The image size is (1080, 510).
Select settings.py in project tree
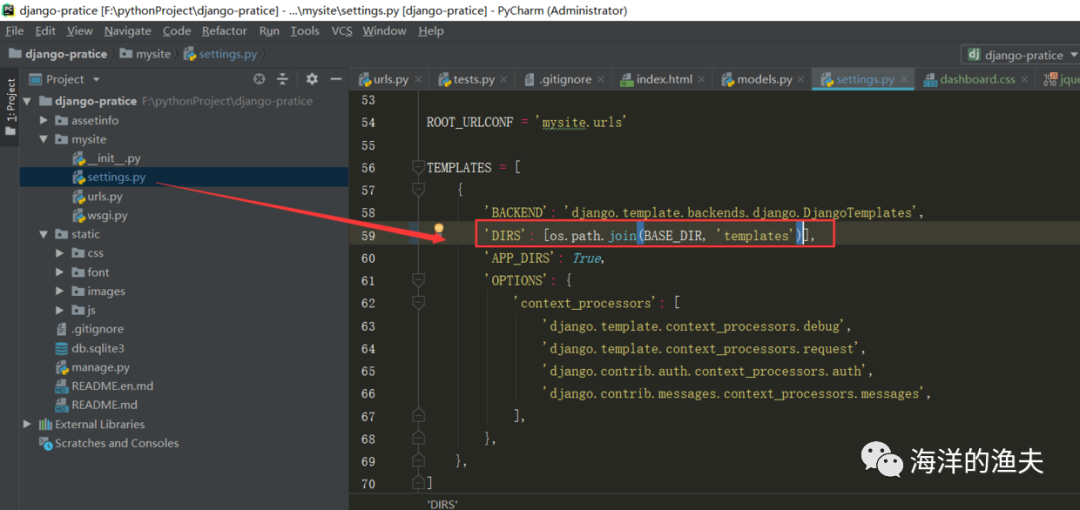pyautogui.click(x=109, y=177)
